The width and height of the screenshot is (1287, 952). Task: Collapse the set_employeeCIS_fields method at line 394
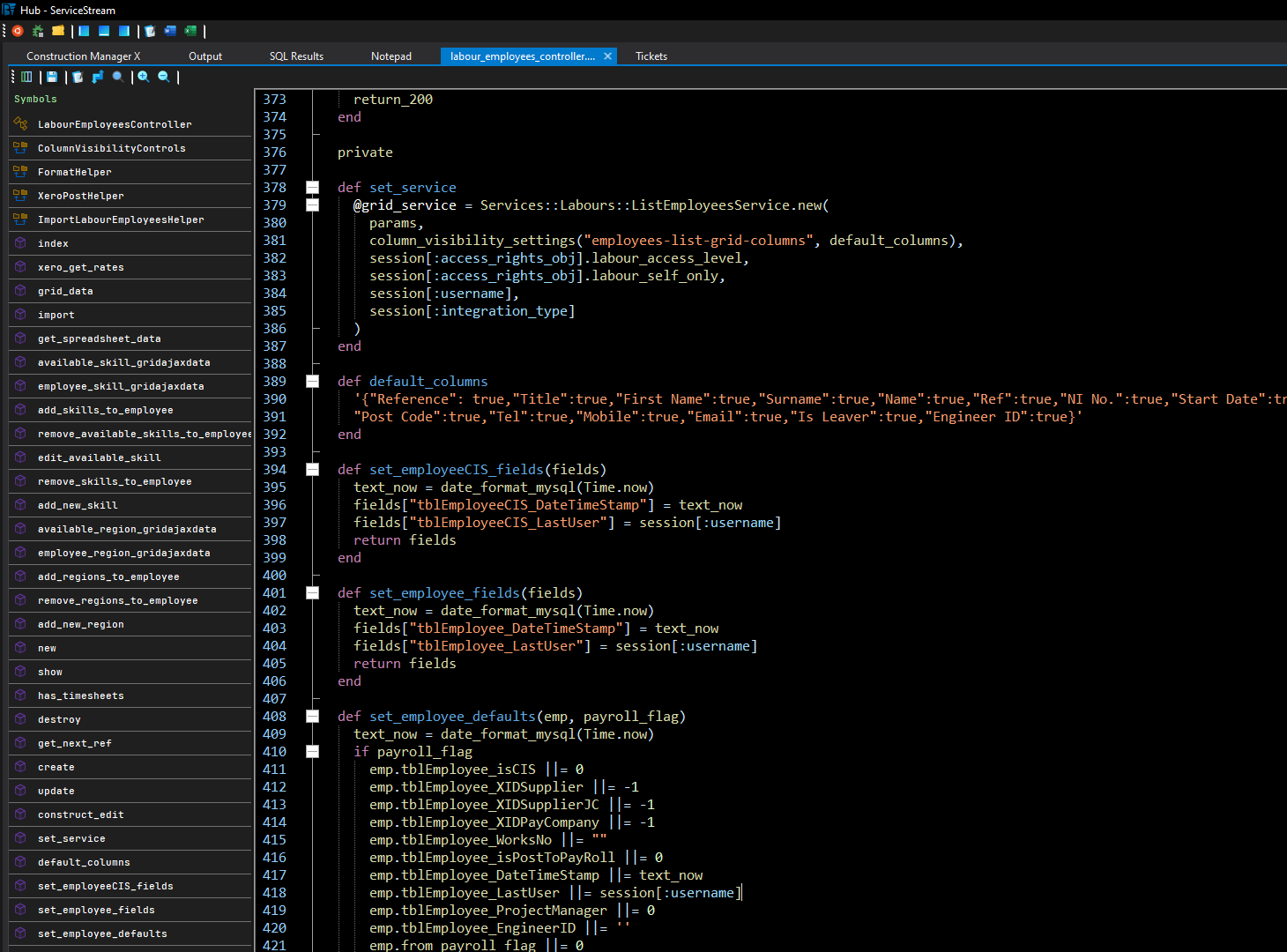tap(312, 469)
